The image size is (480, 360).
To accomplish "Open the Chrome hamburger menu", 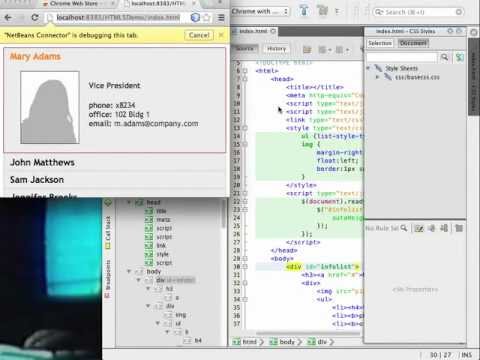I will 221,17.
